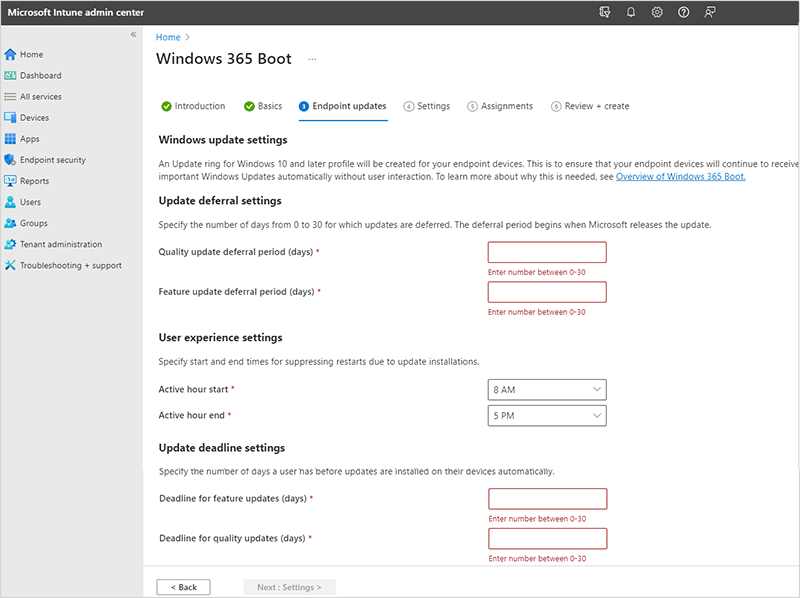Screen dimensions: 800x598
Task: Click the Feature update deferral period field
Action: pos(547,292)
